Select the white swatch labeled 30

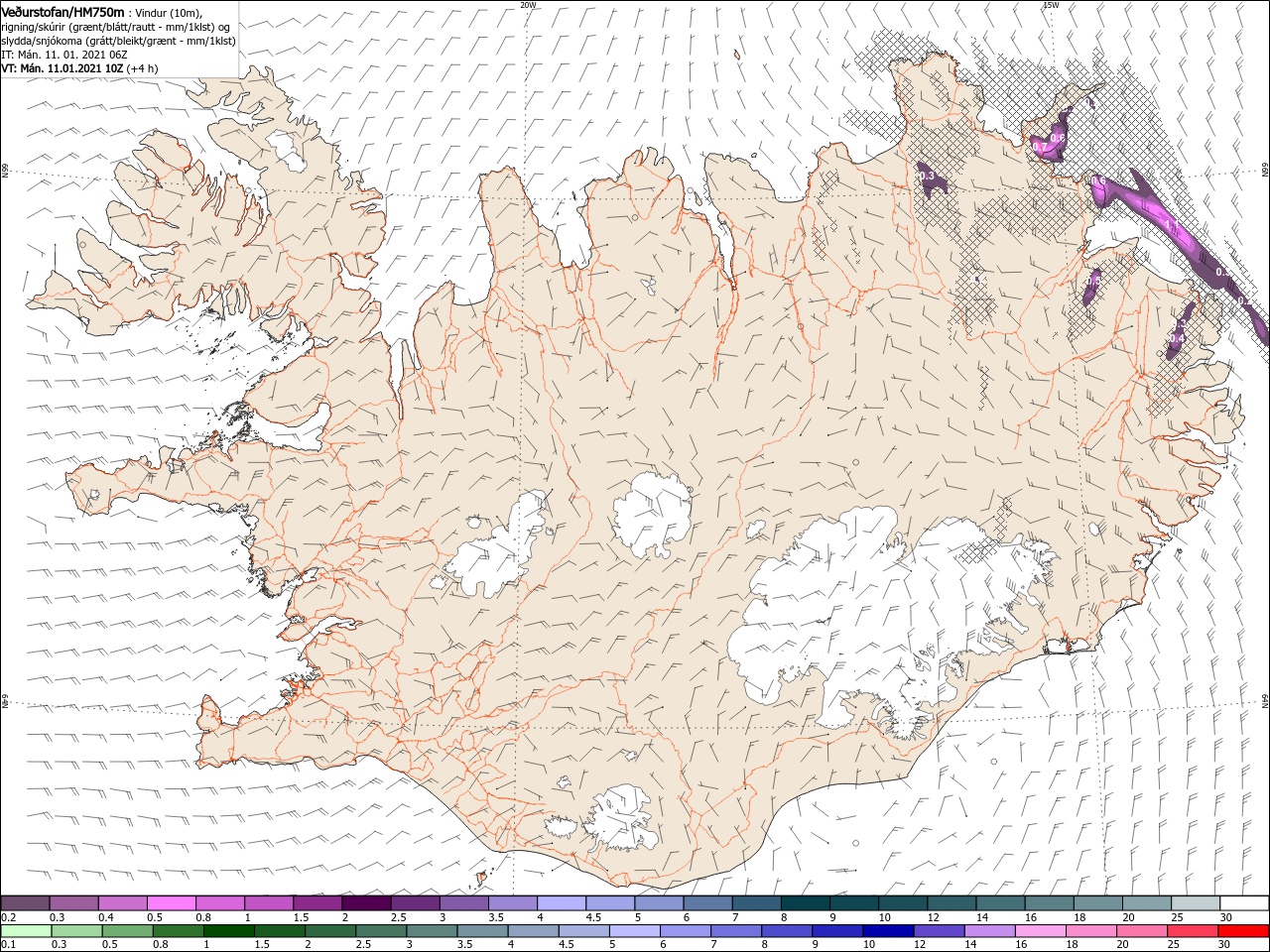coord(1244,902)
